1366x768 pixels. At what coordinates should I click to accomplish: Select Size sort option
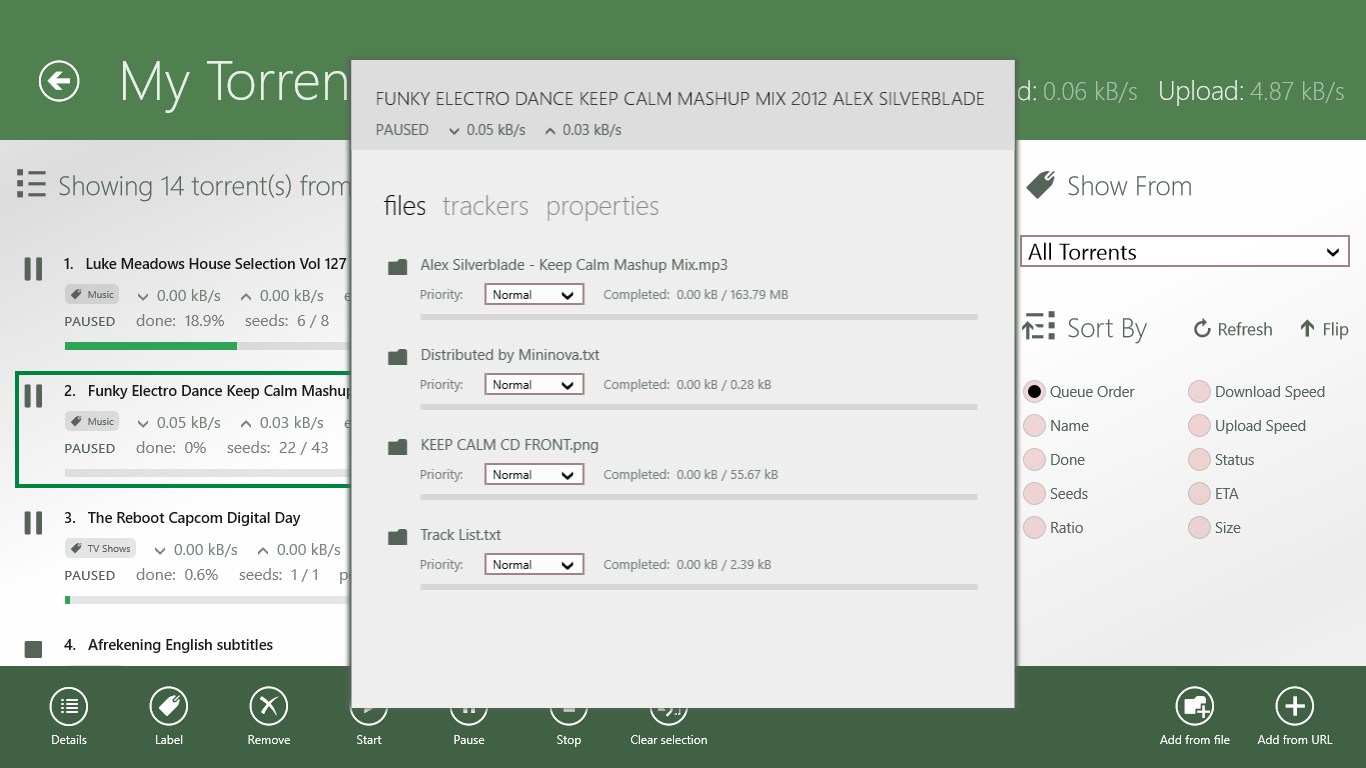[1199, 528]
